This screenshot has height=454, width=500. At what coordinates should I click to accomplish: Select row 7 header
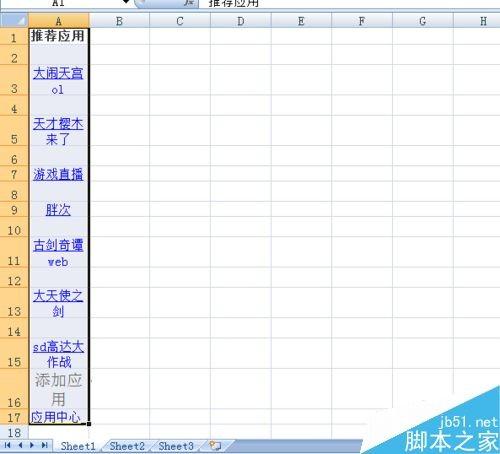[14, 174]
